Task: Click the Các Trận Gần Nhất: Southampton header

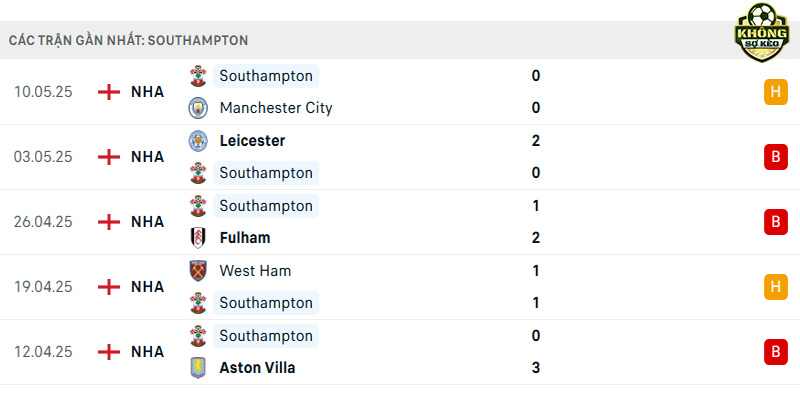Action: point(129,40)
